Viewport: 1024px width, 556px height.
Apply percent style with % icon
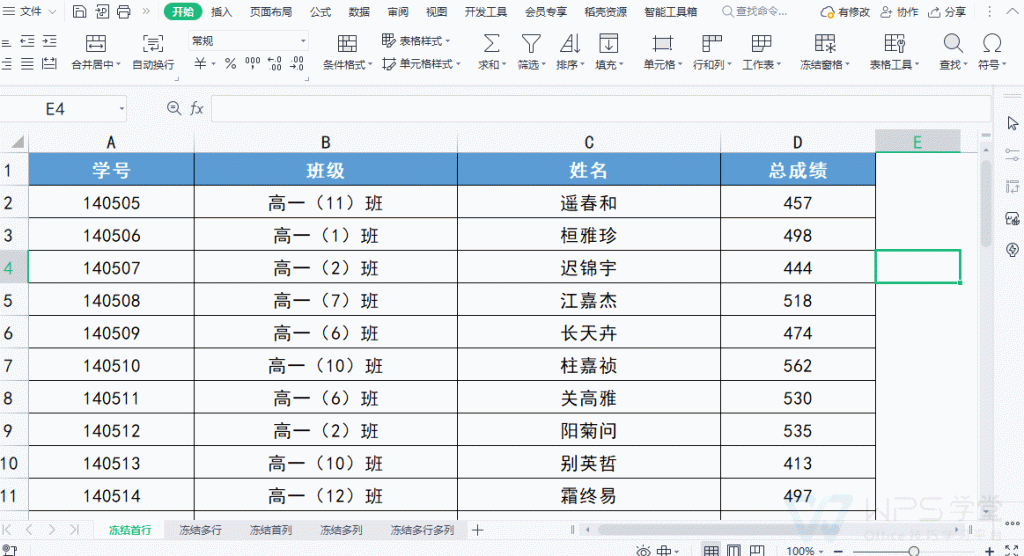tap(230, 64)
